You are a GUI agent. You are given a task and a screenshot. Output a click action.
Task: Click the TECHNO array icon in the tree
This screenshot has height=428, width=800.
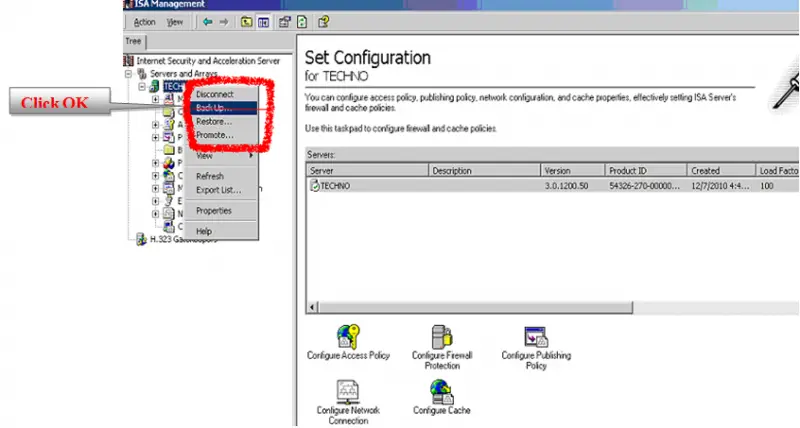(155, 87)
